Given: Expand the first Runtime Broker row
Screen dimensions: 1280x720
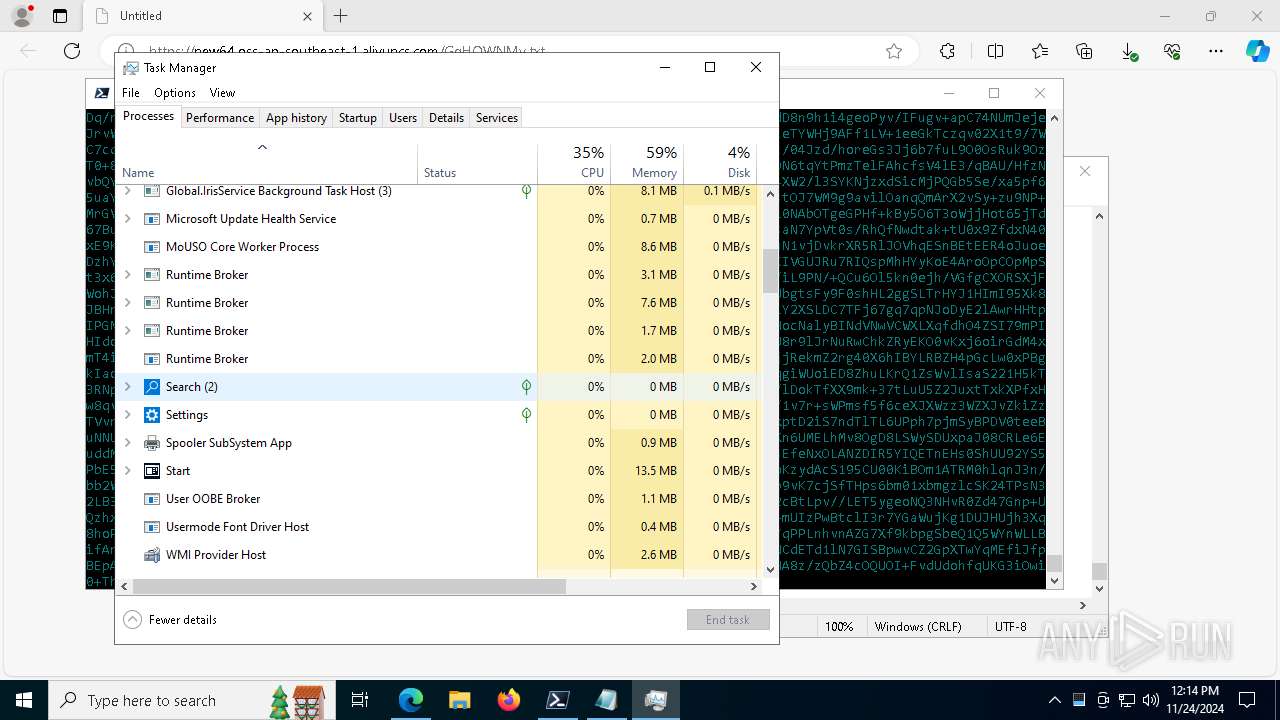Looking at the screenshot, I should (127, 275).
